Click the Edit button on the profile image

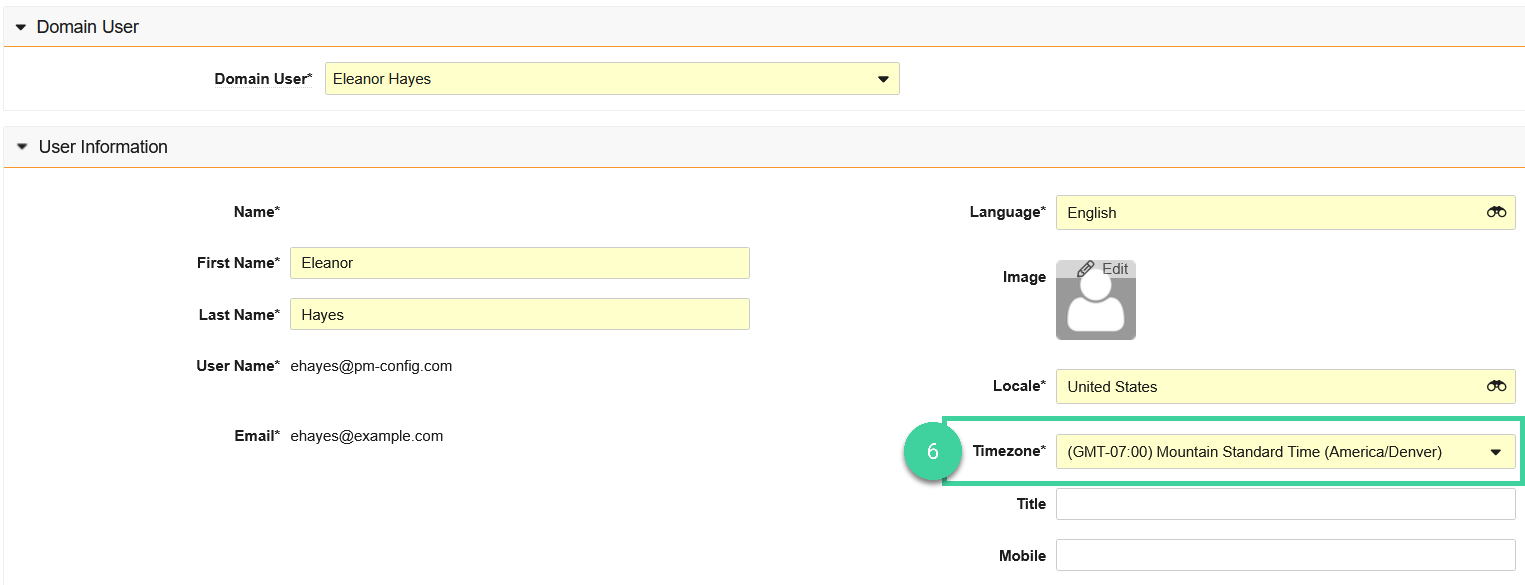[1104, 268]
